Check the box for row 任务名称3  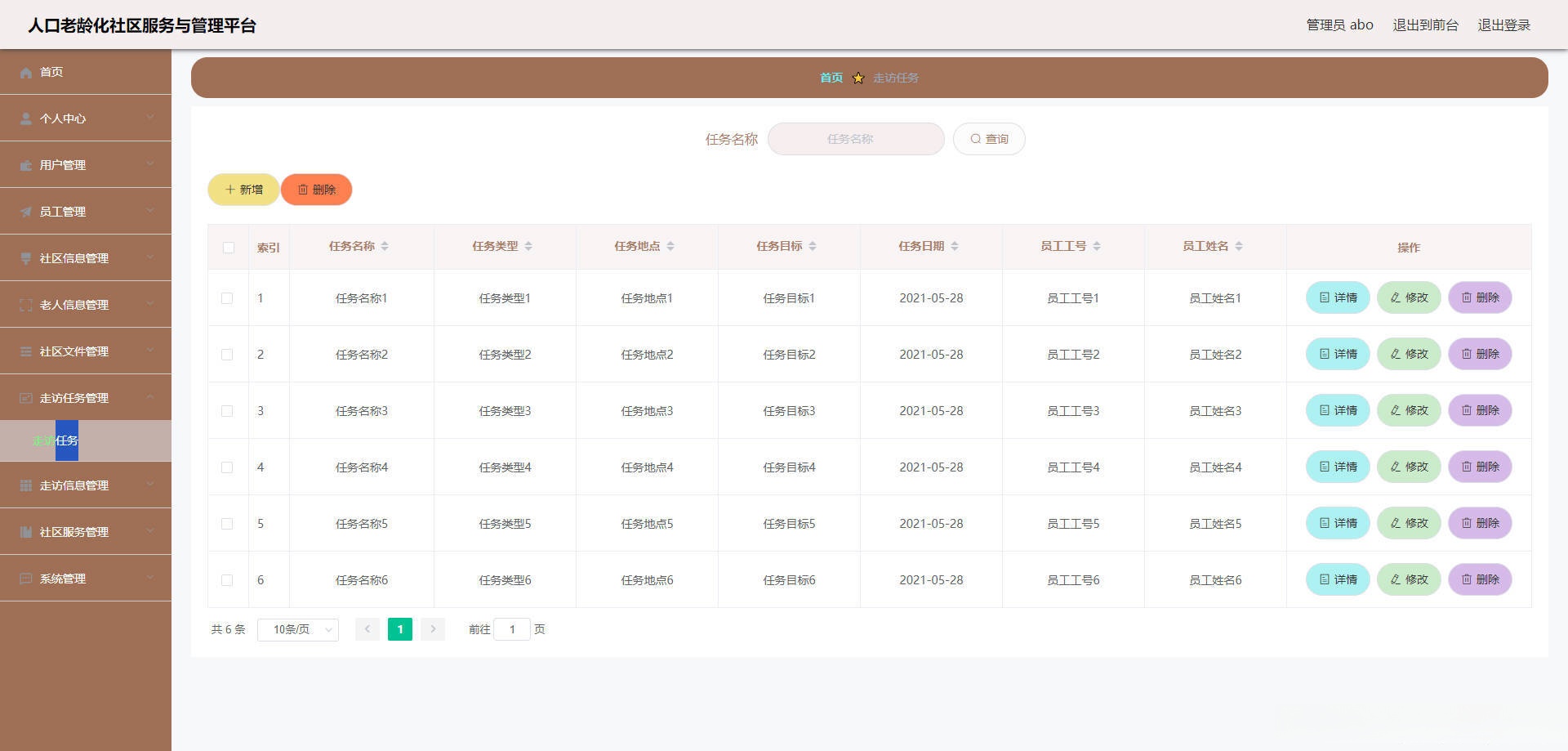tap(227, 411)
